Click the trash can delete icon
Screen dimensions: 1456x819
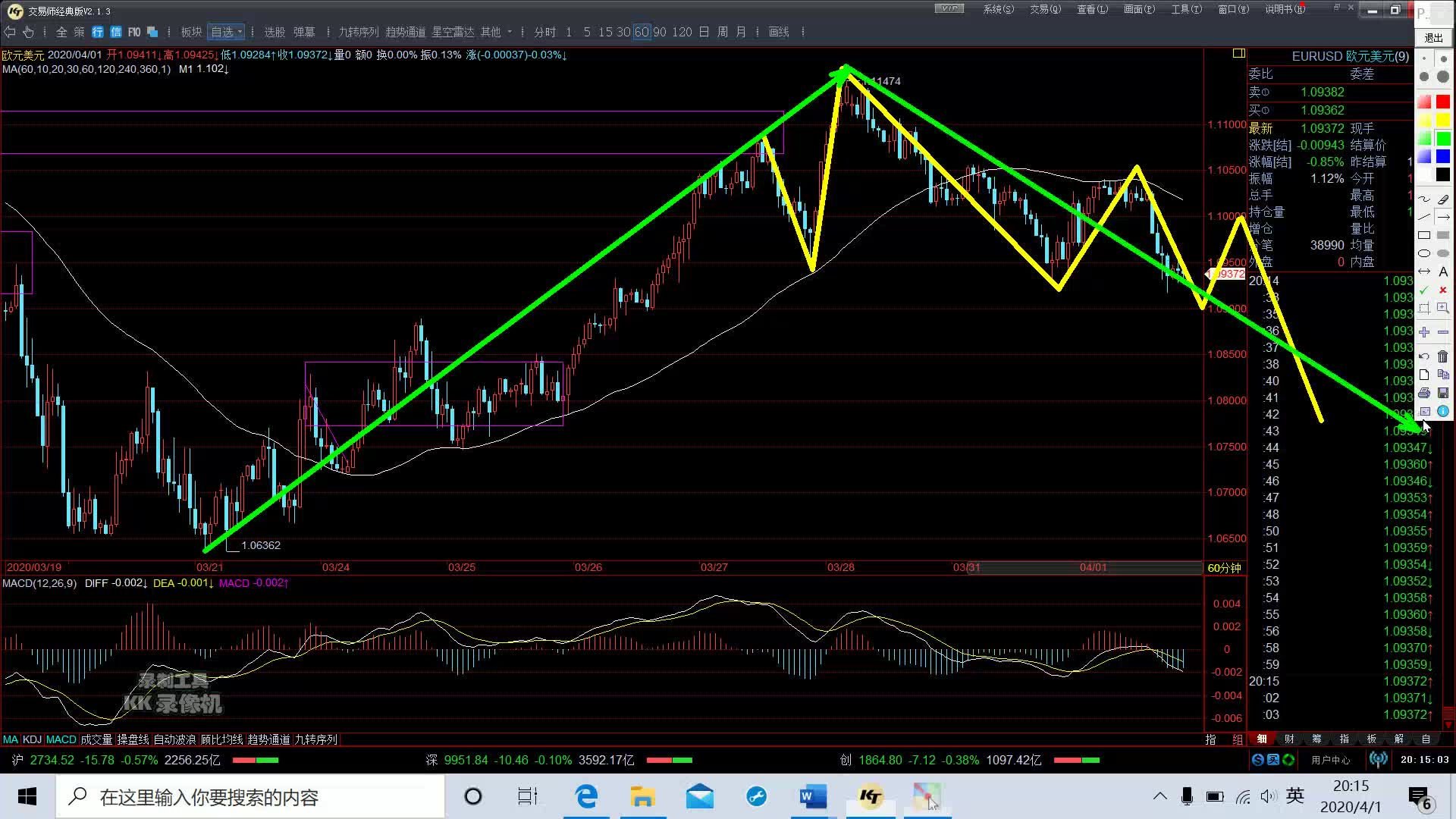[x=1442, y=356]
